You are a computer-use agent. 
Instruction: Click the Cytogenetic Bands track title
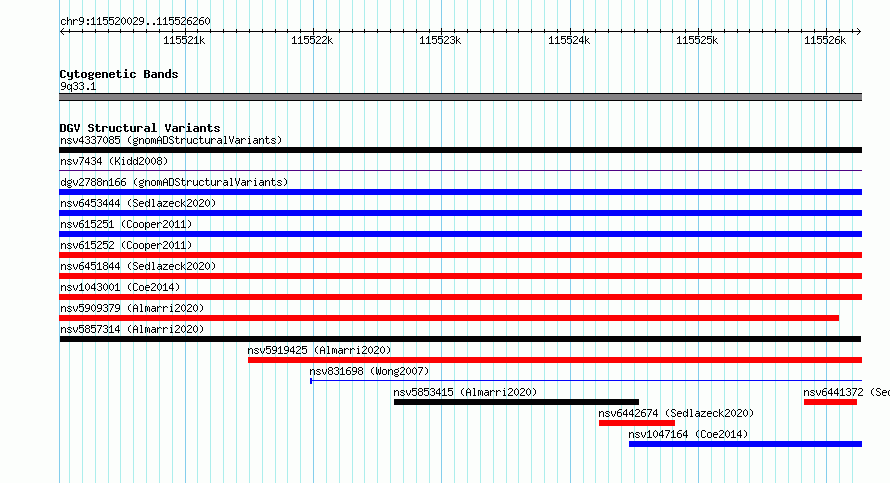click(x=119, y=74)
